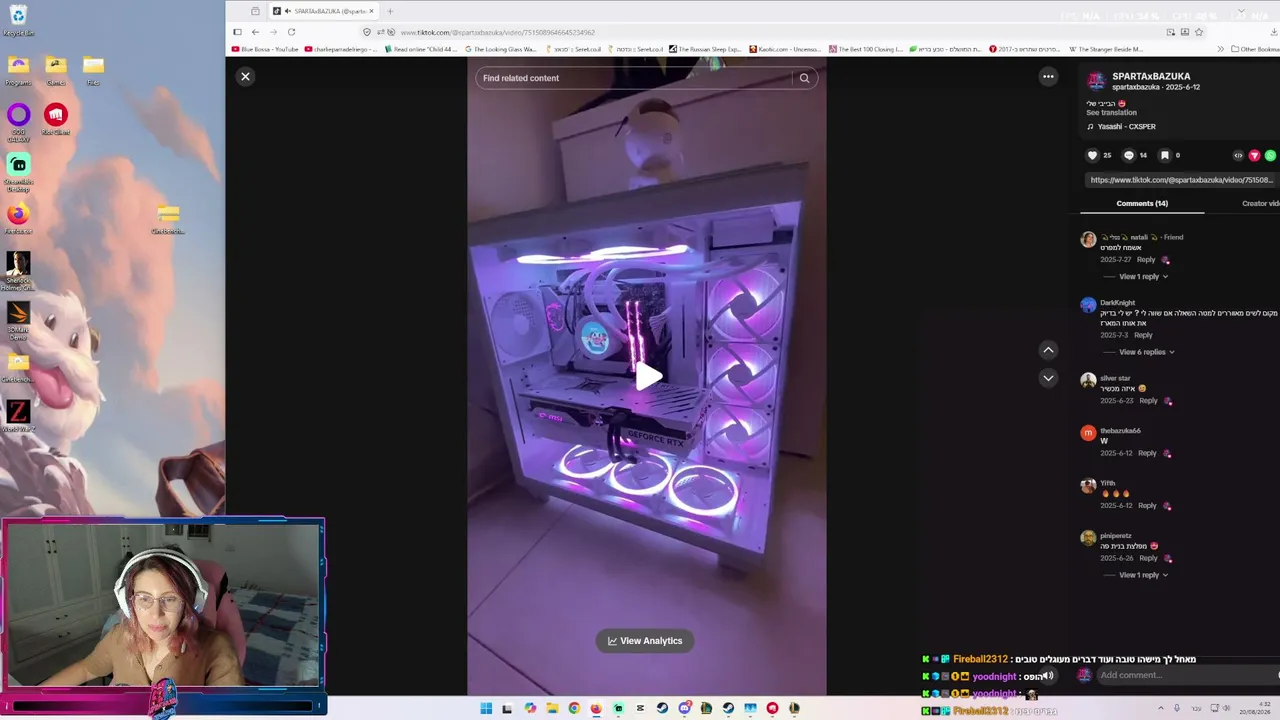Switch to the Comments (14) tab
Image resolution: width=1280 pixels, height=720 pixels.
tap(1142, 203)
